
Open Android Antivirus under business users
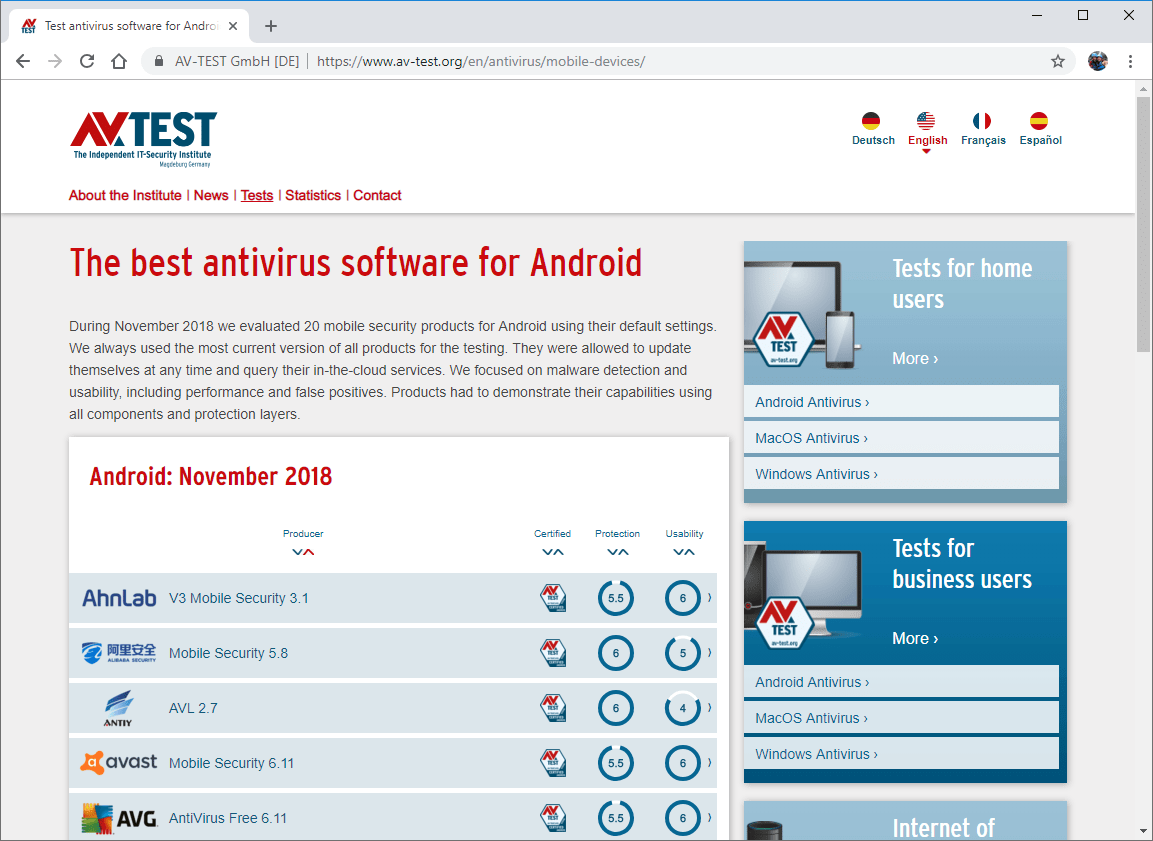pyautogui.click(x=901, y=682)
